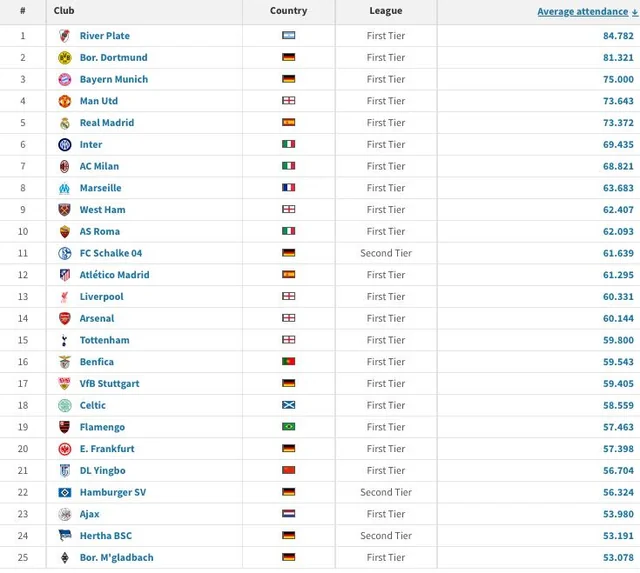This screenshot has width=640, height=573.
Task: Click the Country column header
Action: pos(288,11)
